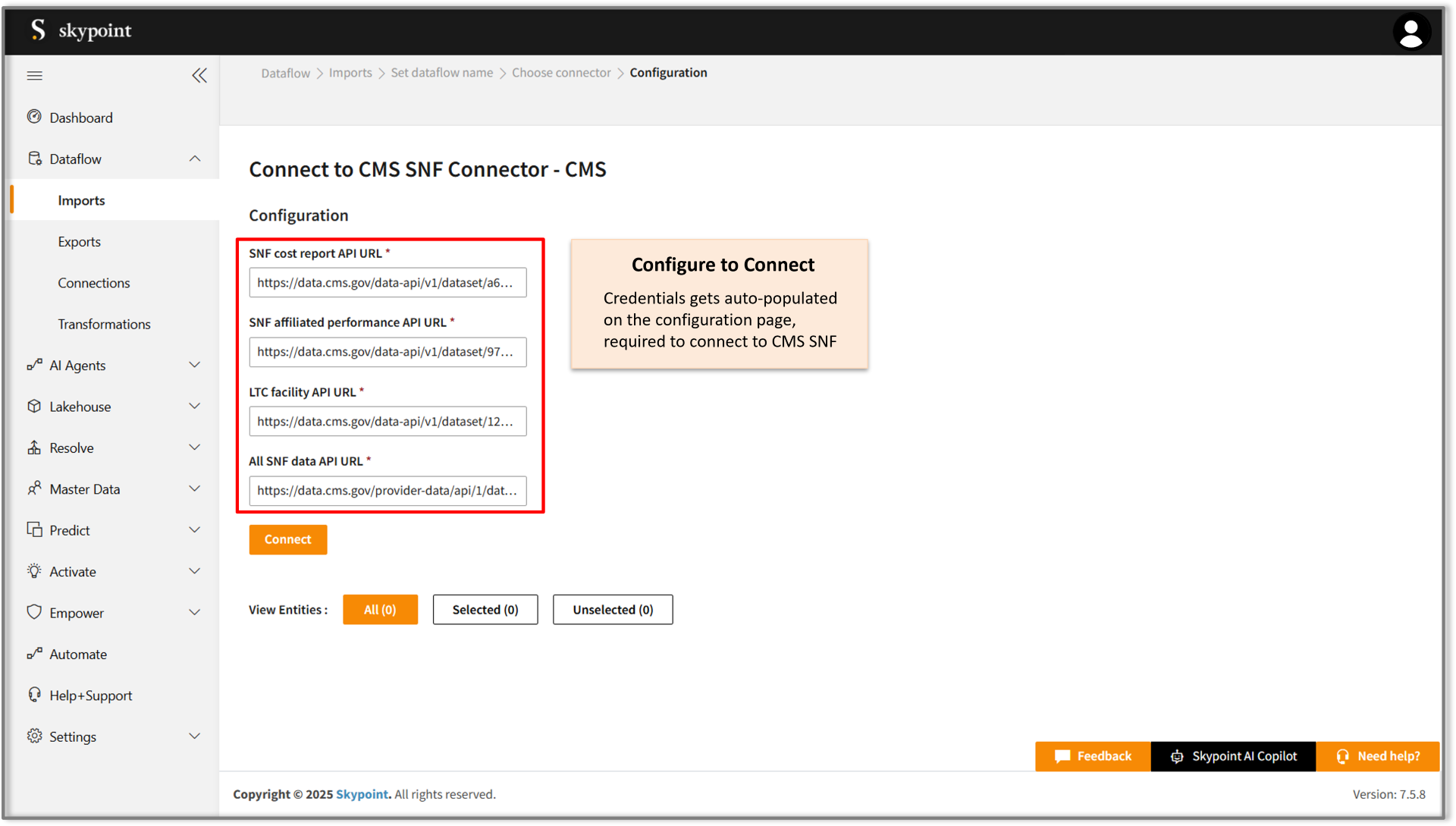Switch to the Selected (0) view

click(x=485, y=609)
